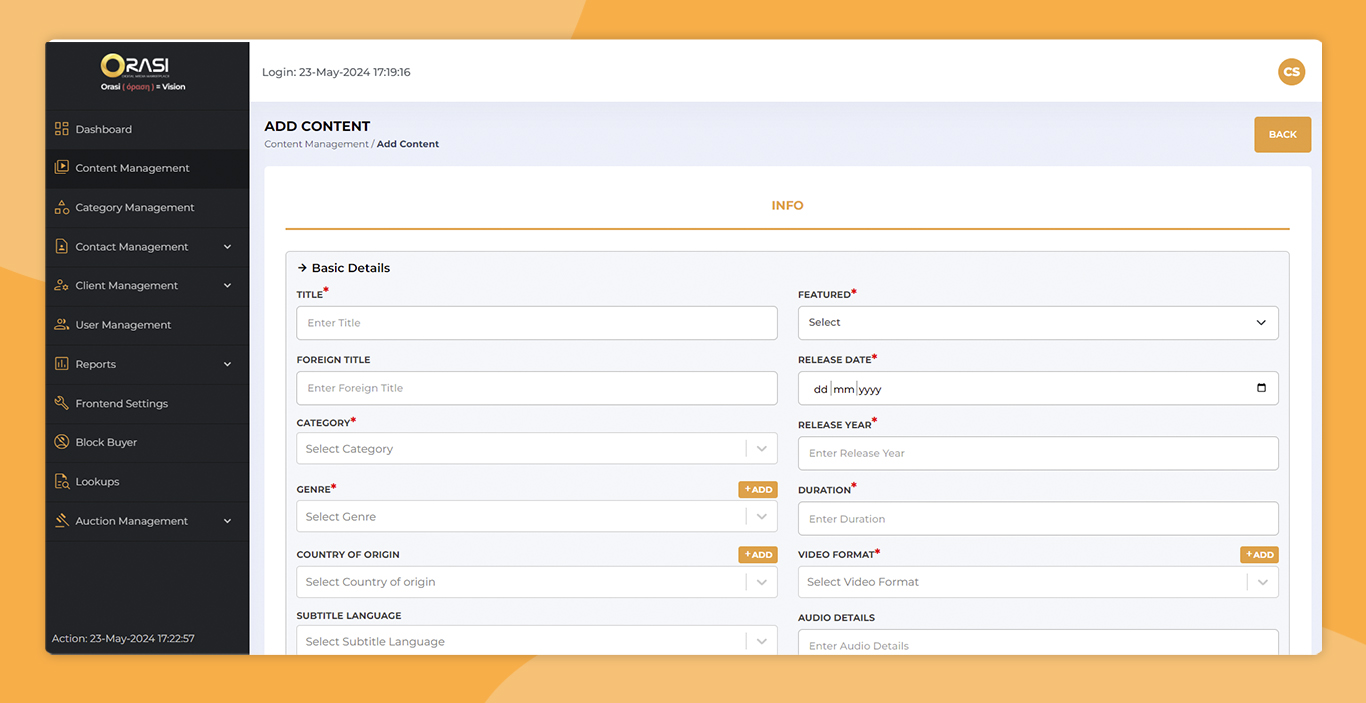Open Frontend Settings menu item
This screenshot has width=1366, height=703.
click(147, 403)
